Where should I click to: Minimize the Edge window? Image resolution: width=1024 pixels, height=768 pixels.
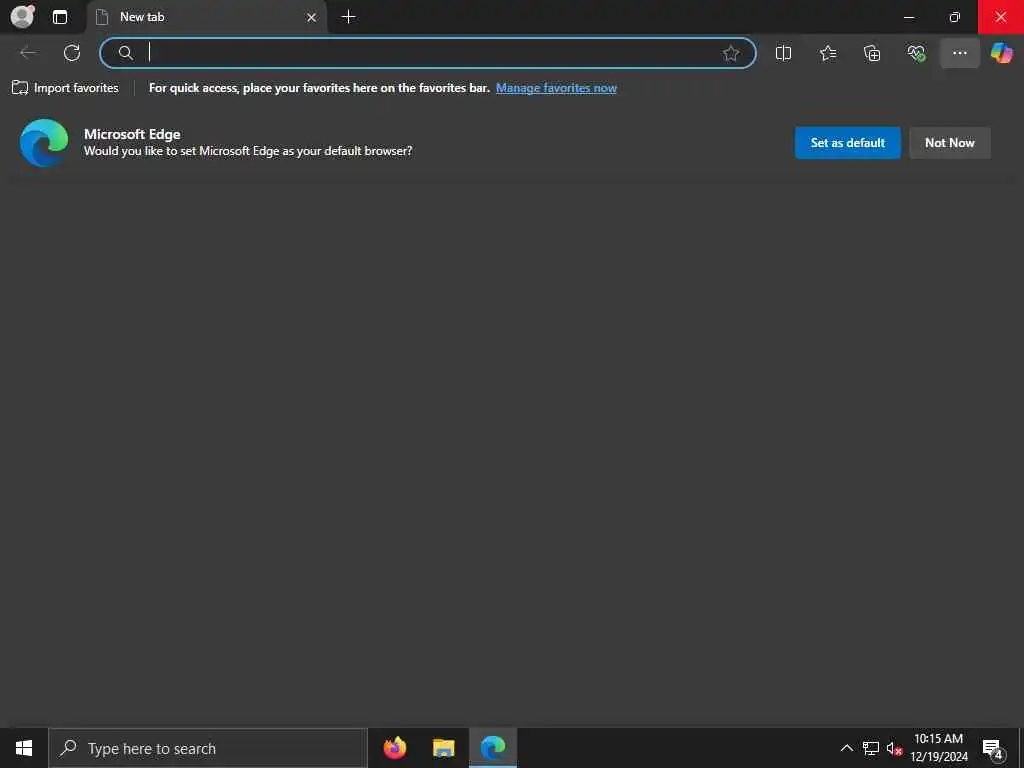pos(908,17)
